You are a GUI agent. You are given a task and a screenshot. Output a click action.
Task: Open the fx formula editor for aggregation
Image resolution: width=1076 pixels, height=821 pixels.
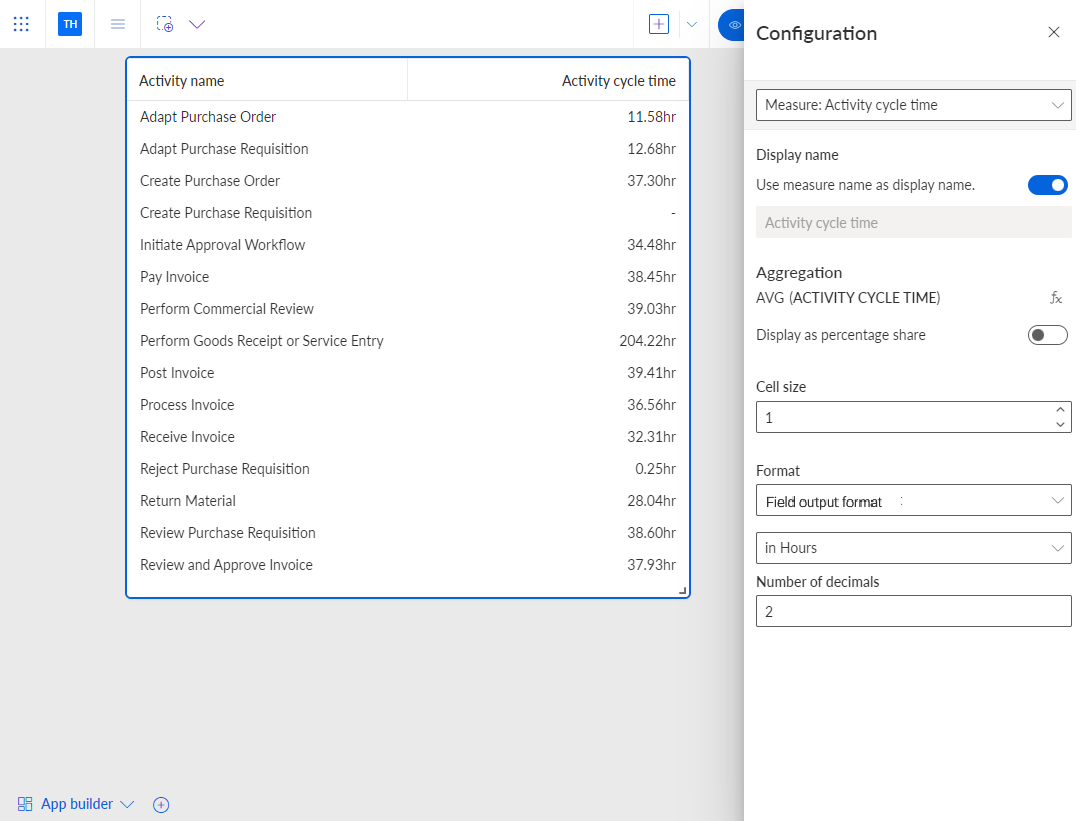point(1055,298)
